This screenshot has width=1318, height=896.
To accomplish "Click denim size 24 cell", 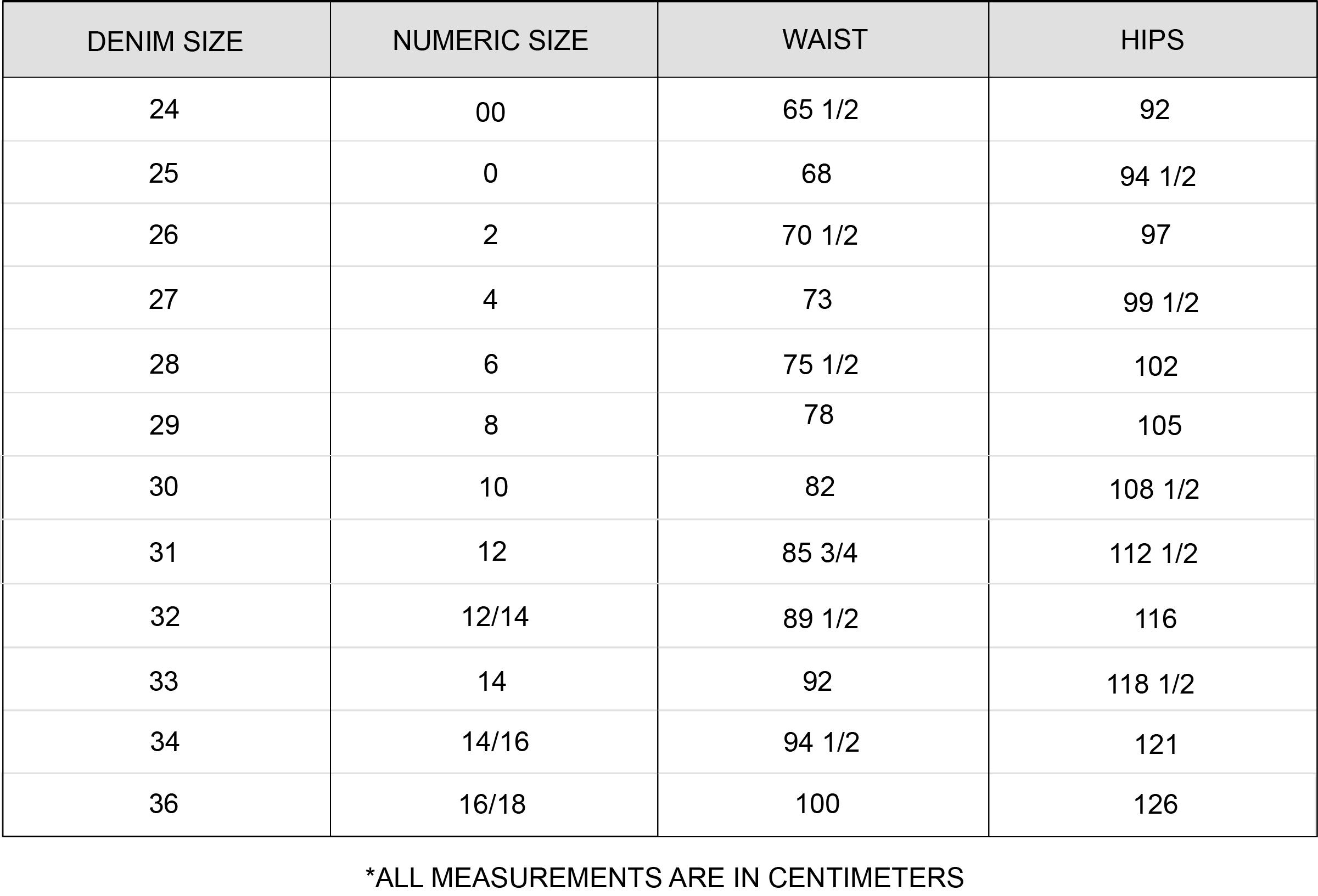I will pyautogui.click(x=164, y=109).
